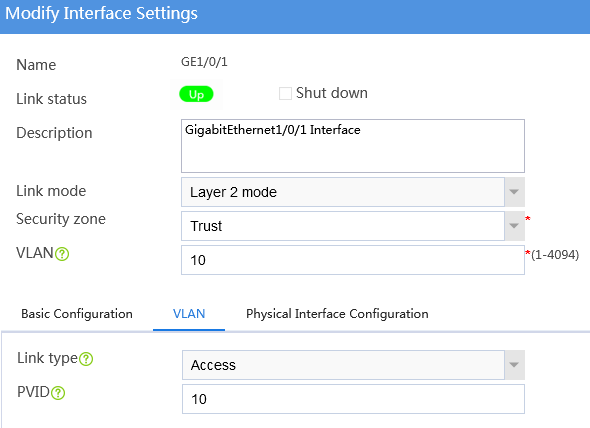
Task: Click the PVID input field
Action: 353,399
